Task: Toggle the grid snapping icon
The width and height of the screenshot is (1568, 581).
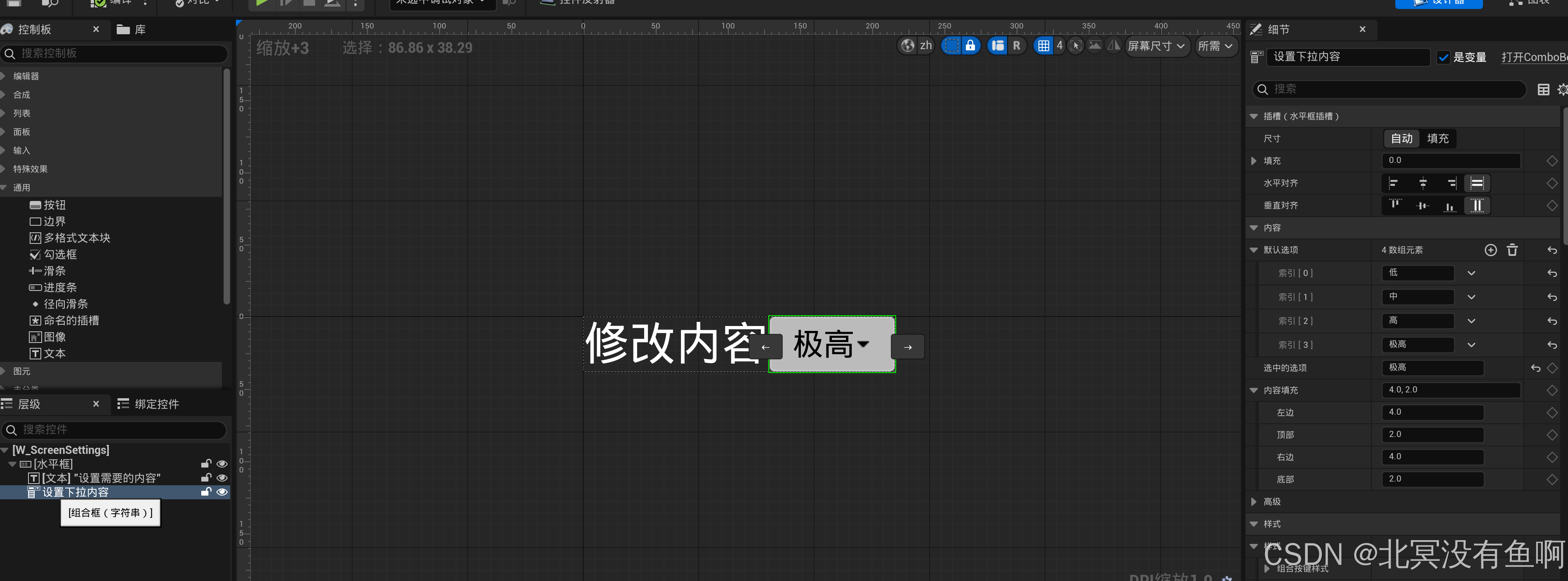Action: click(x=1043, y=46)
